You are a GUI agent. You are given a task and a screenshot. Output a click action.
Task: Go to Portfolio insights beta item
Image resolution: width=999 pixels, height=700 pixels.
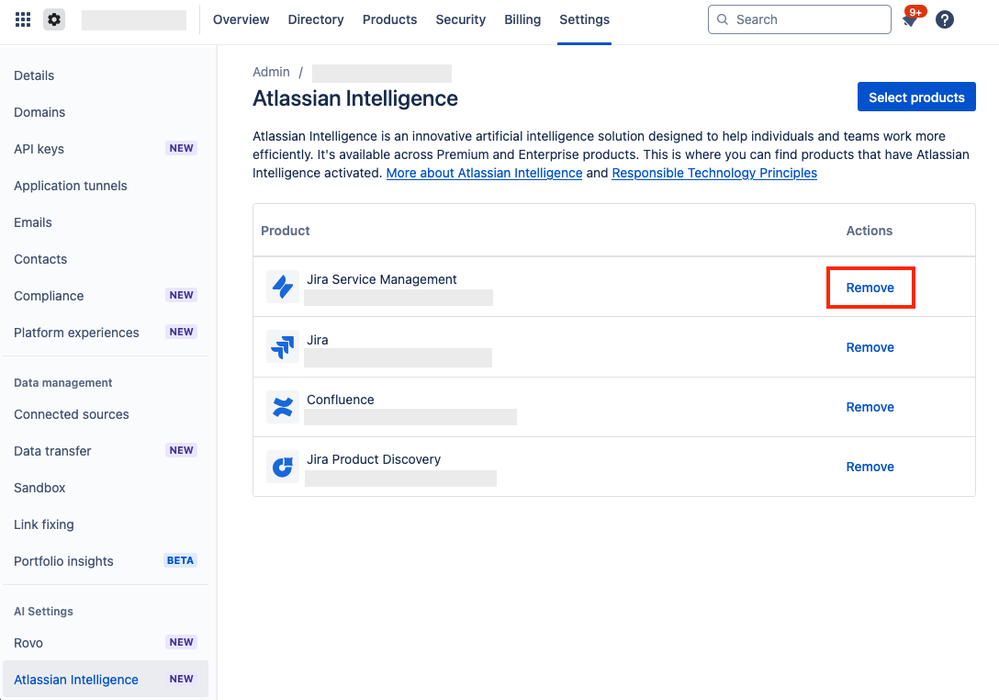(64, 561)
